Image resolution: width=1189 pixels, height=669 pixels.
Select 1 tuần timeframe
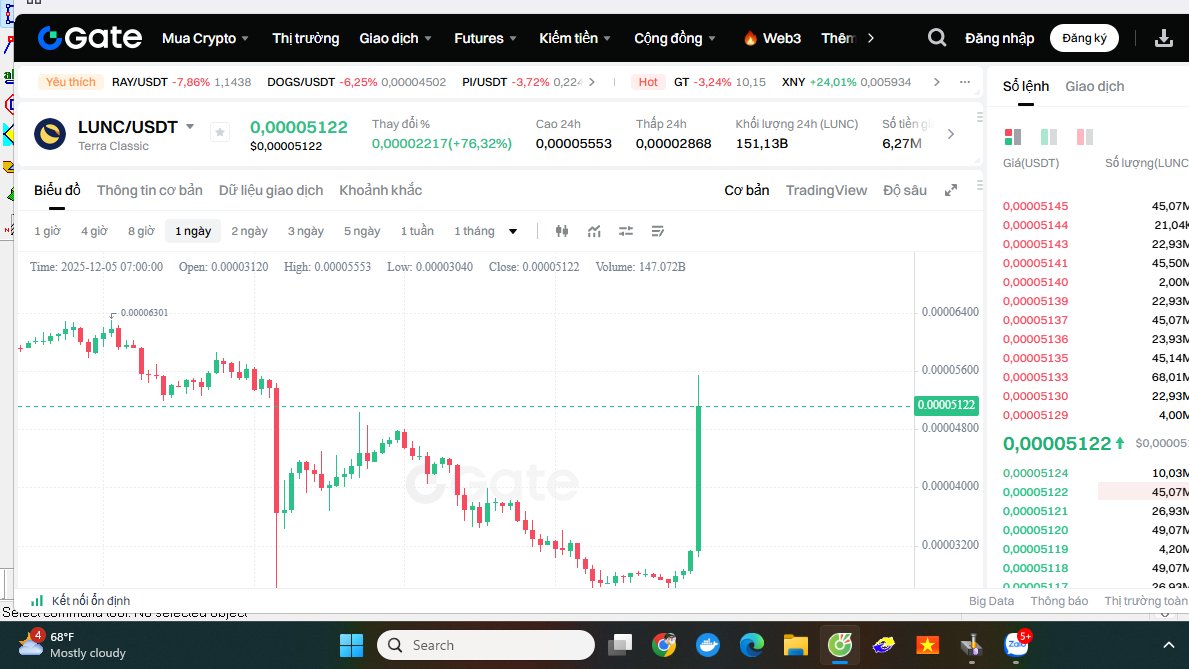coord(417,231)
